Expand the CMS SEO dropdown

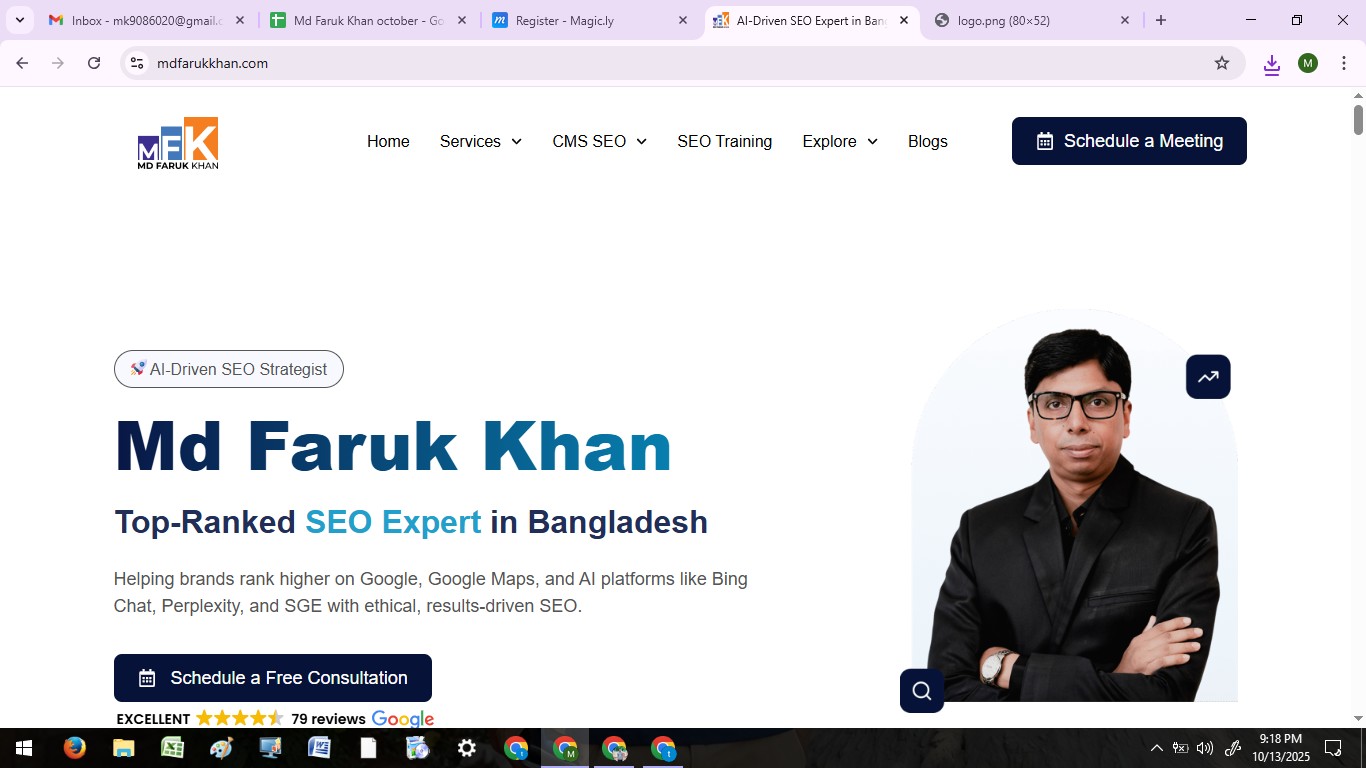(599, 141)
